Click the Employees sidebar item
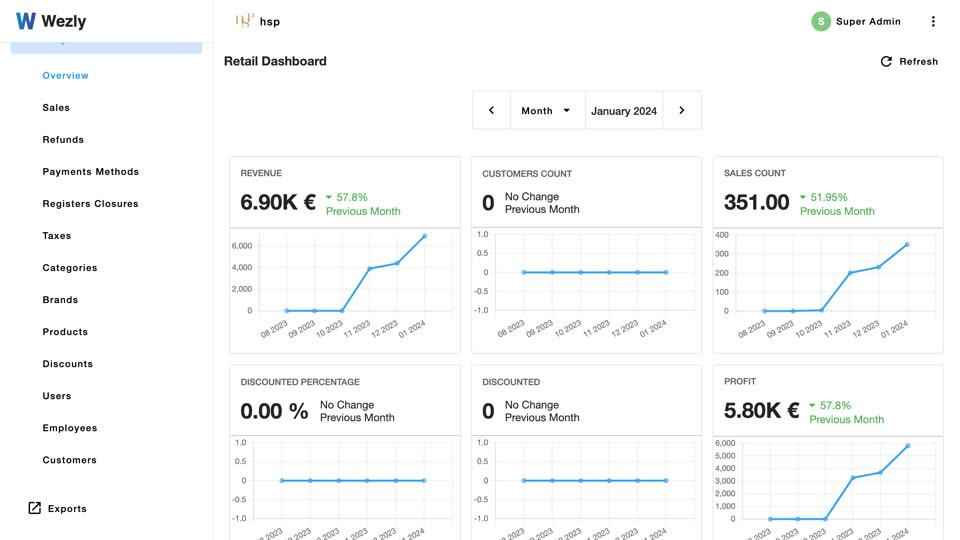The width and height of the screenshot is (960, 540). tap(70, 428)
